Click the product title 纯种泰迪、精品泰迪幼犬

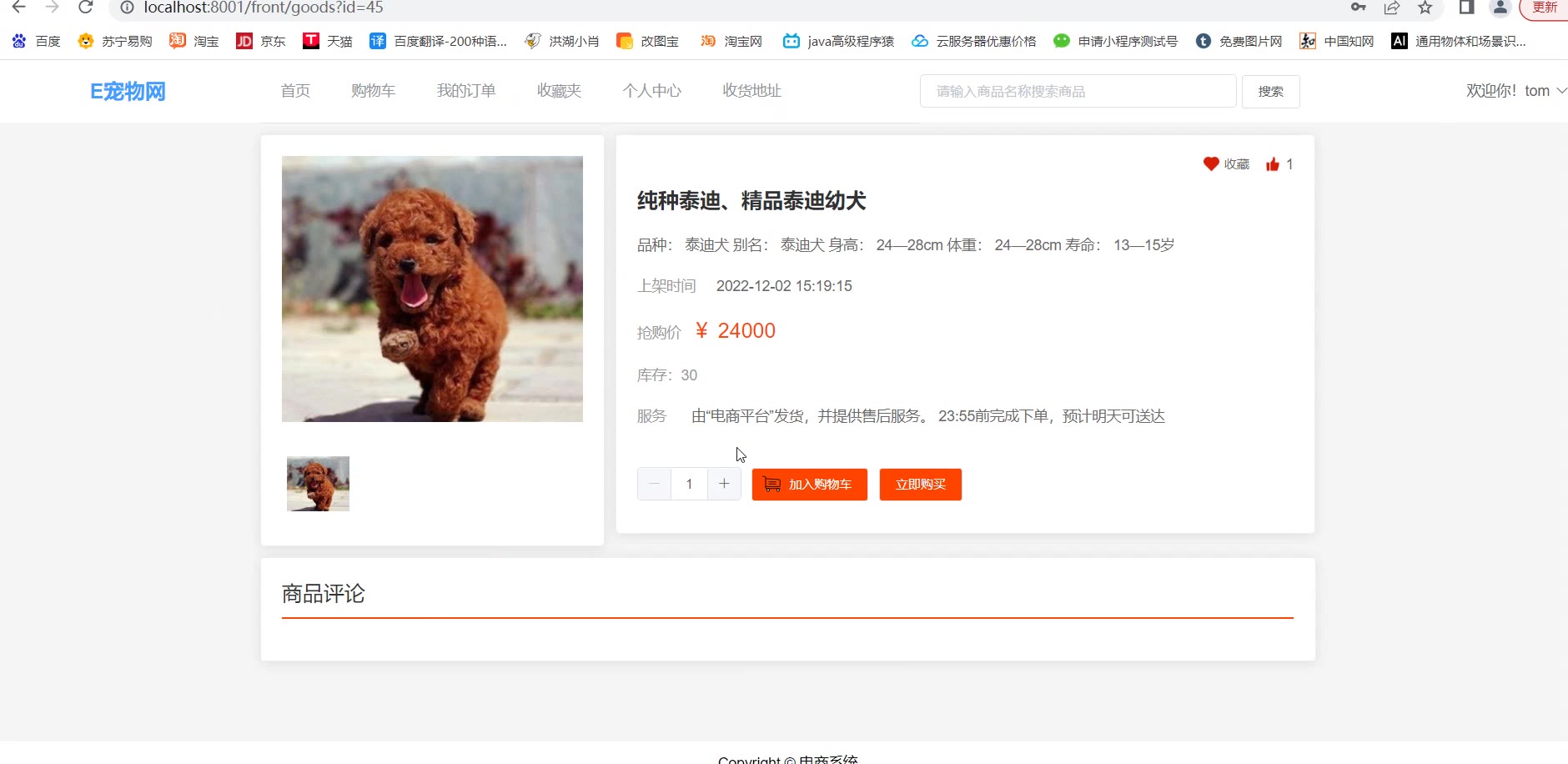[751, 201]
